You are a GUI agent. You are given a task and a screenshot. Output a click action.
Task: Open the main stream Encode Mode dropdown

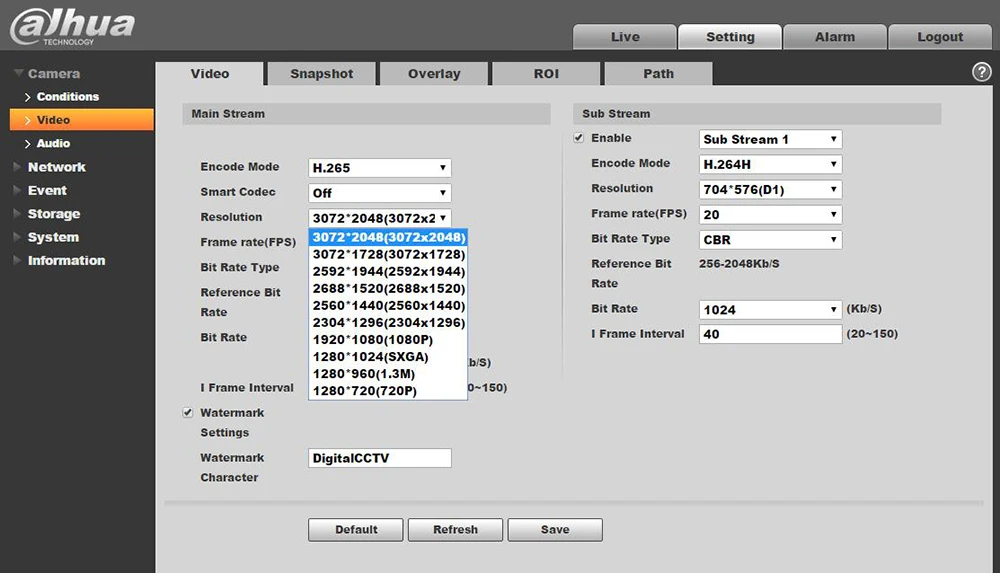coord(379,168)
